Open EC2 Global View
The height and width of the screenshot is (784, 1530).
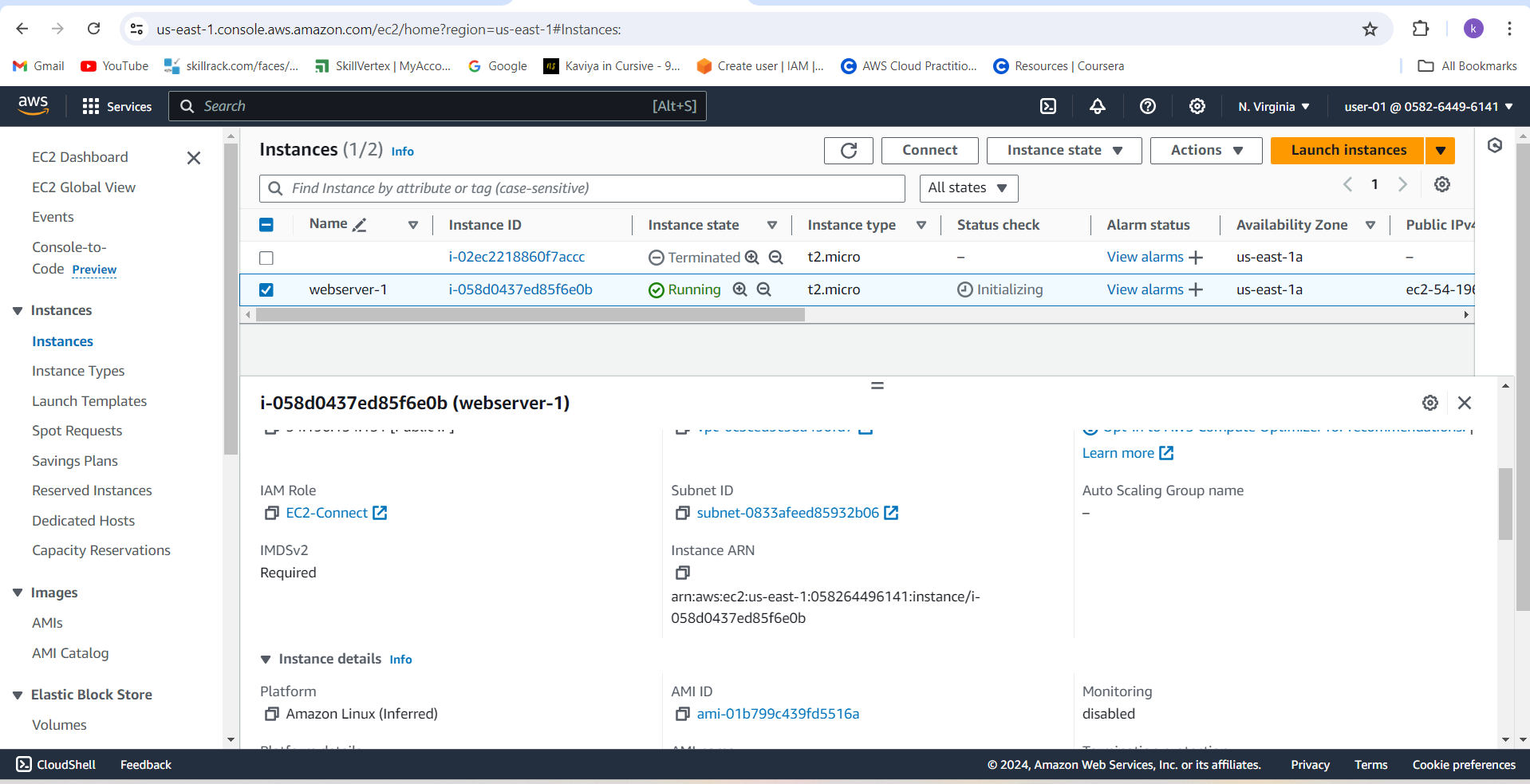click(x=84, y=187)
